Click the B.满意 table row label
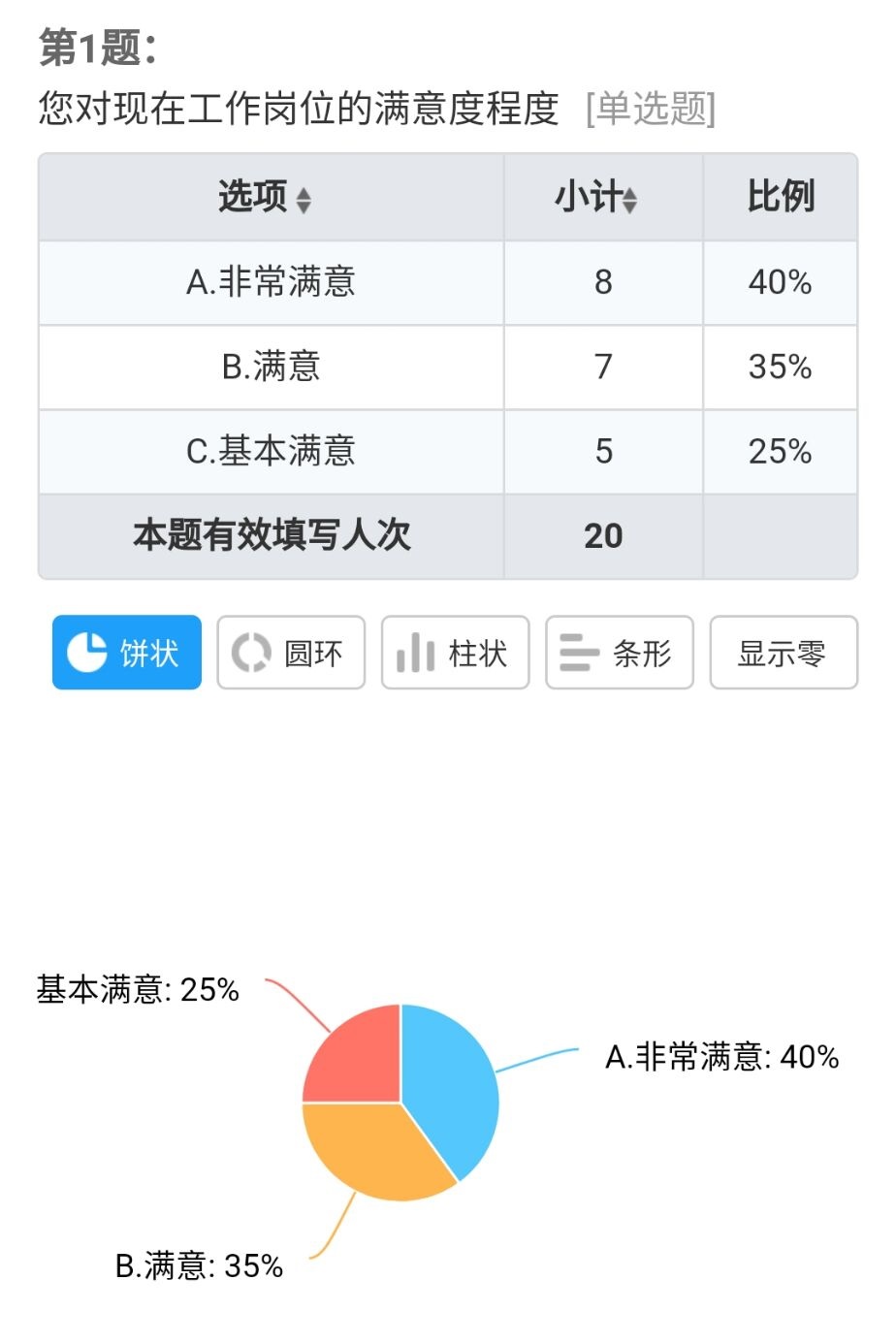This screenshot has height=1344, width=896. [x=271, y=367]
